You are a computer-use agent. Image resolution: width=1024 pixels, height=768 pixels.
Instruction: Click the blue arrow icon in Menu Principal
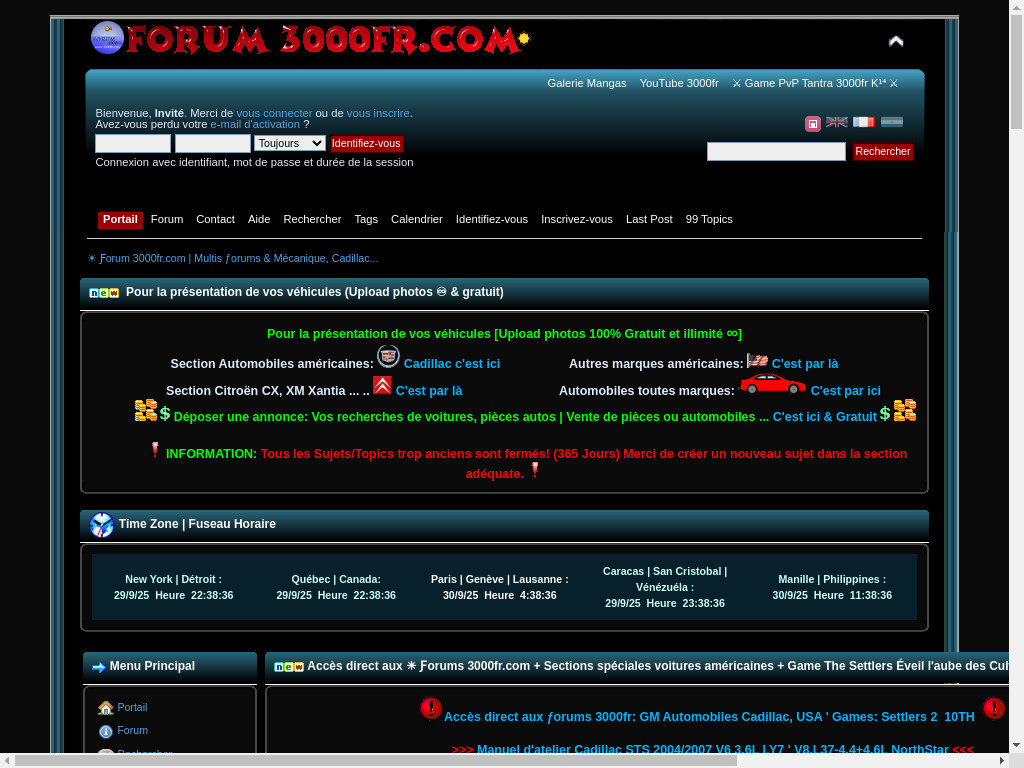coord(99,667)
